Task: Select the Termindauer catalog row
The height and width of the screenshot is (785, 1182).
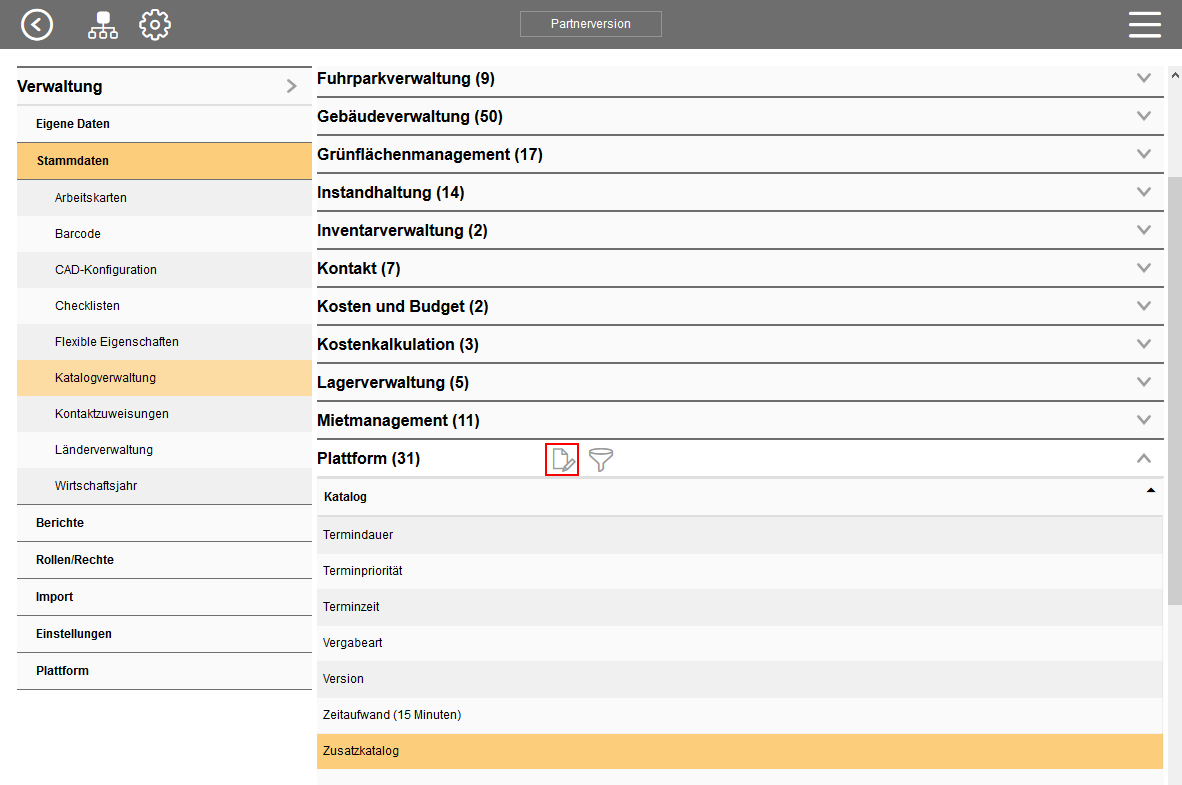Action: click(739, 535)
